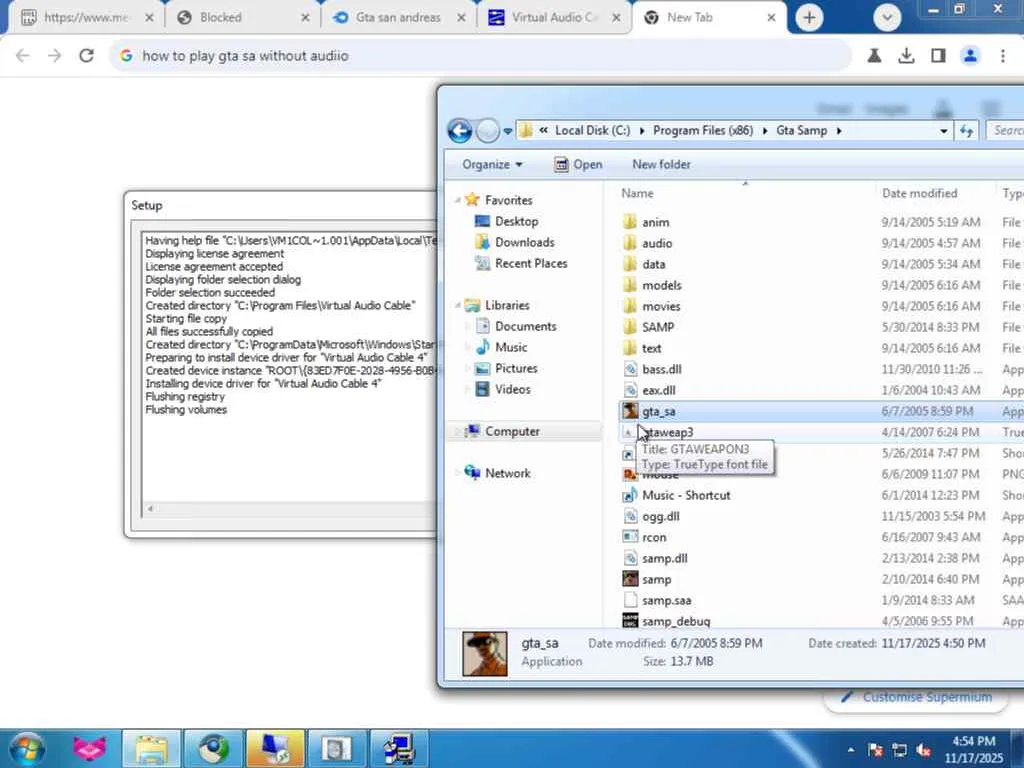Expand the address bar history dropdown in Explorer
The image size is (1024, 768).
[944, 131]
